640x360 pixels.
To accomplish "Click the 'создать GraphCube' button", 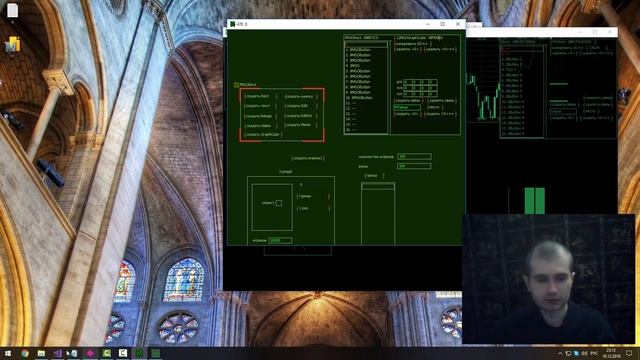I will pyautogui.click(x=263, y=134).
